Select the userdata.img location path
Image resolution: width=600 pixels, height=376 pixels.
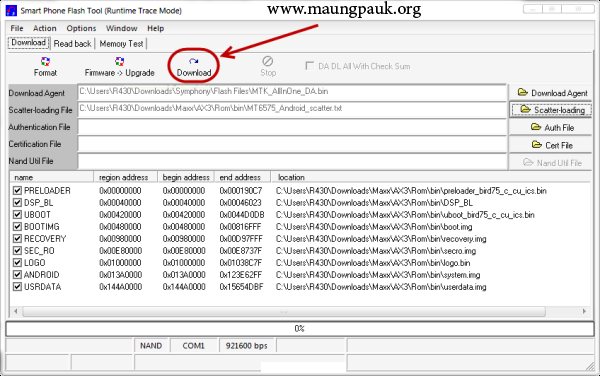[381, 287]
